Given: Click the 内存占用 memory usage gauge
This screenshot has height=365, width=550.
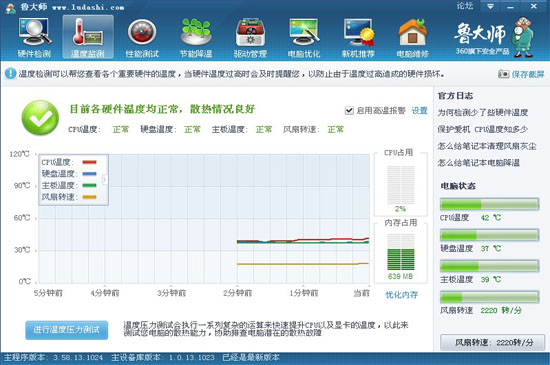Looking at the screenshot, I should point(401,252).
